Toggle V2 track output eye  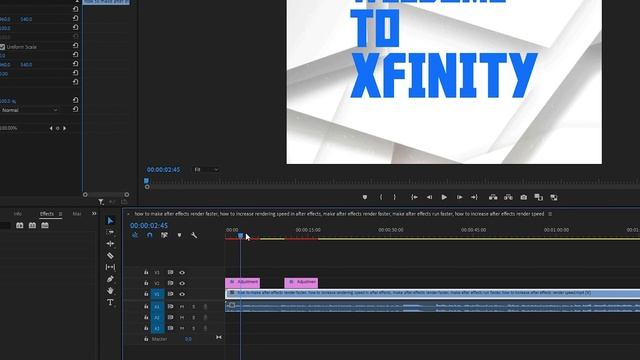click(182, 283)
